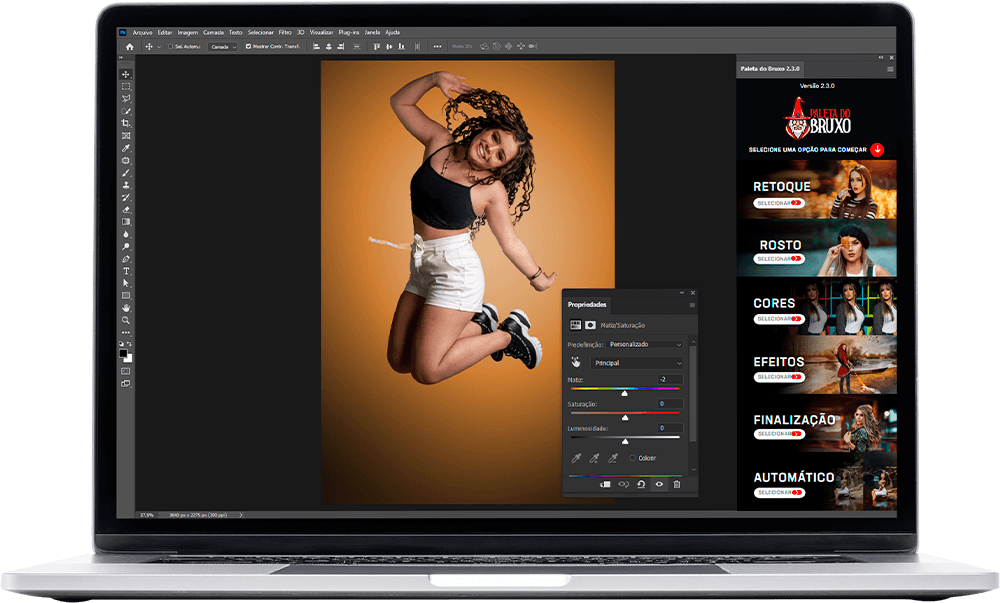Activate the Hand tool
The height and width of the screenshot is (603, 1000).
(x=126, y=308)
